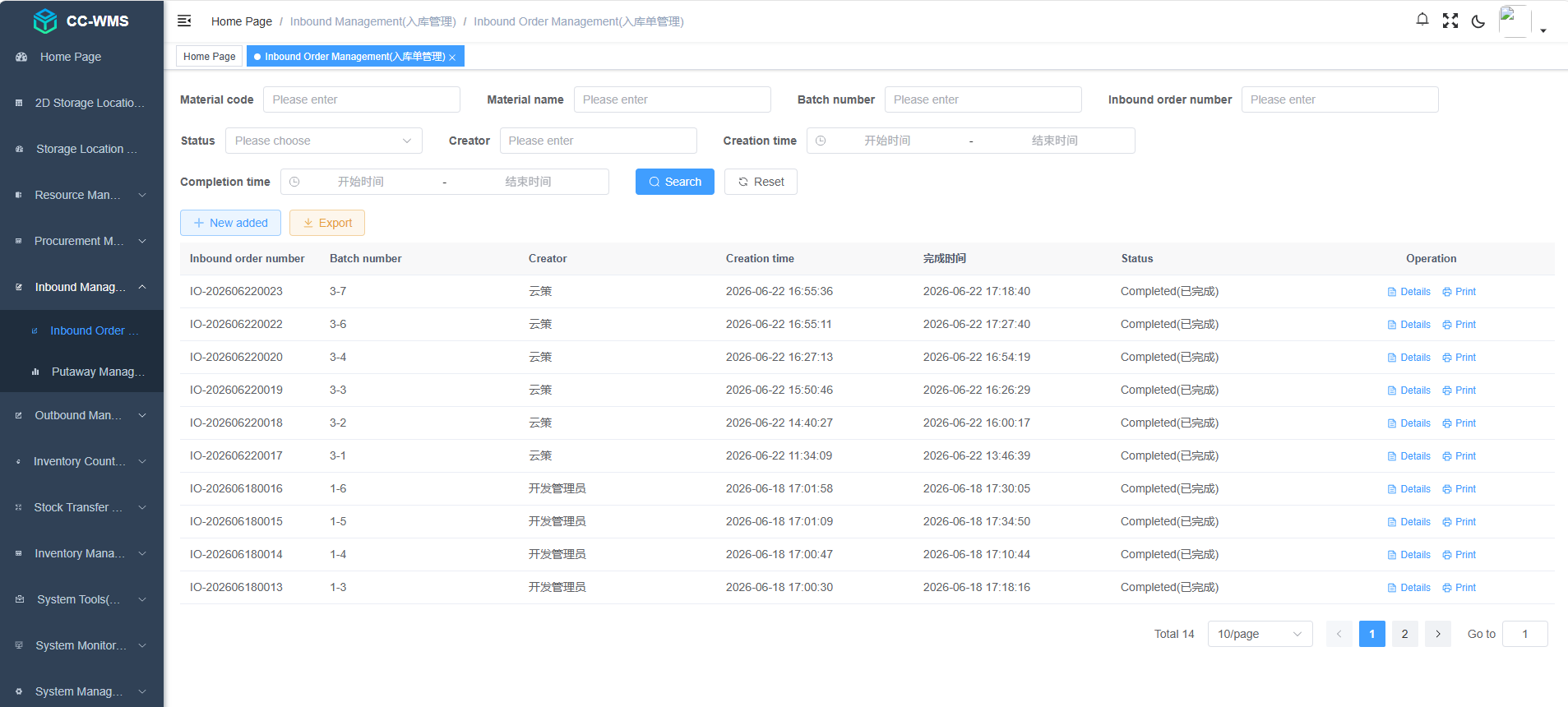Go to Home Page in the sidebar
This screenshot has height=707, width=1568.
[81, 57]
